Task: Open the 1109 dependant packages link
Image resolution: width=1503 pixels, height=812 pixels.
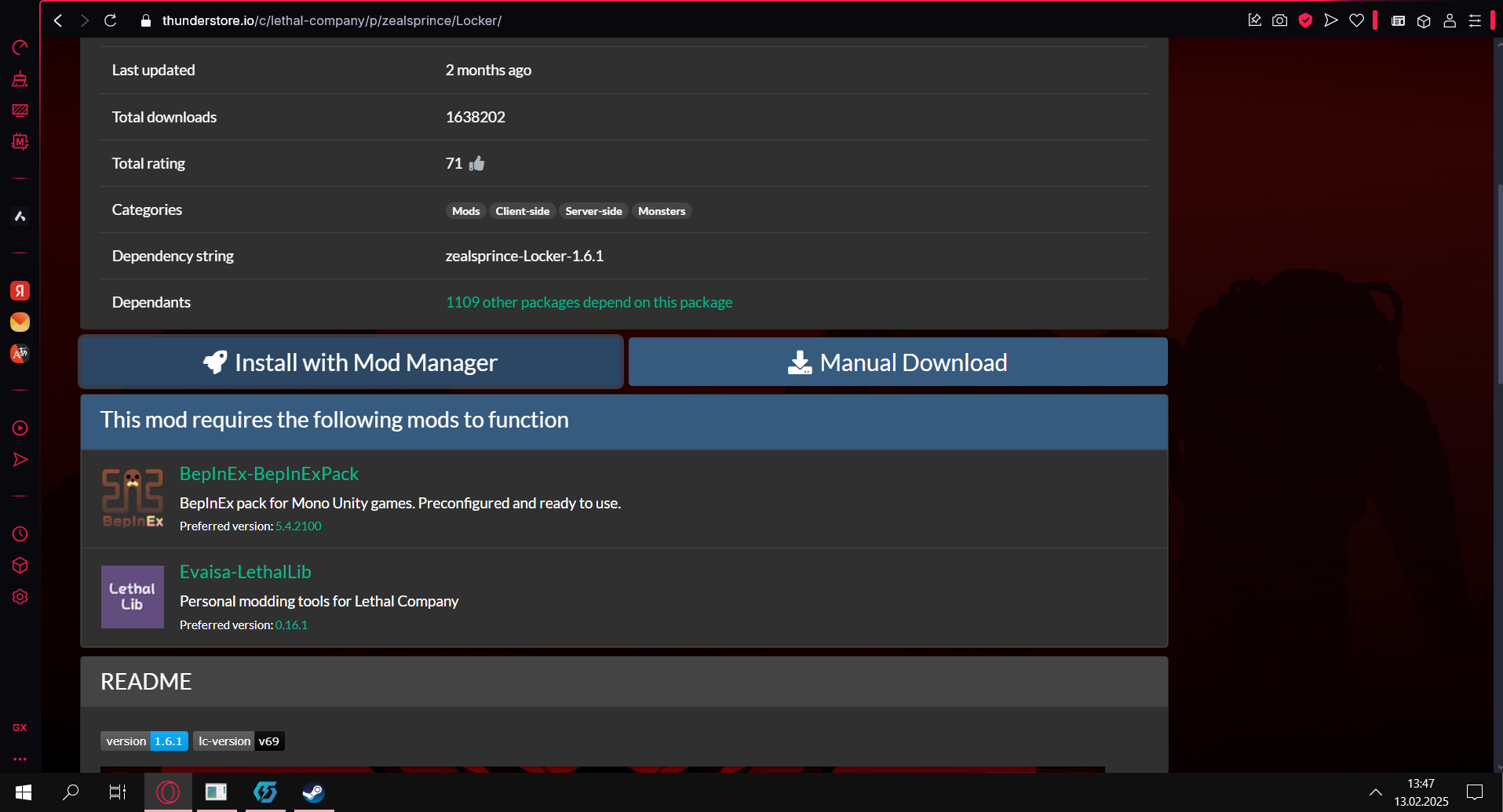Action: [x=589, y=302]
